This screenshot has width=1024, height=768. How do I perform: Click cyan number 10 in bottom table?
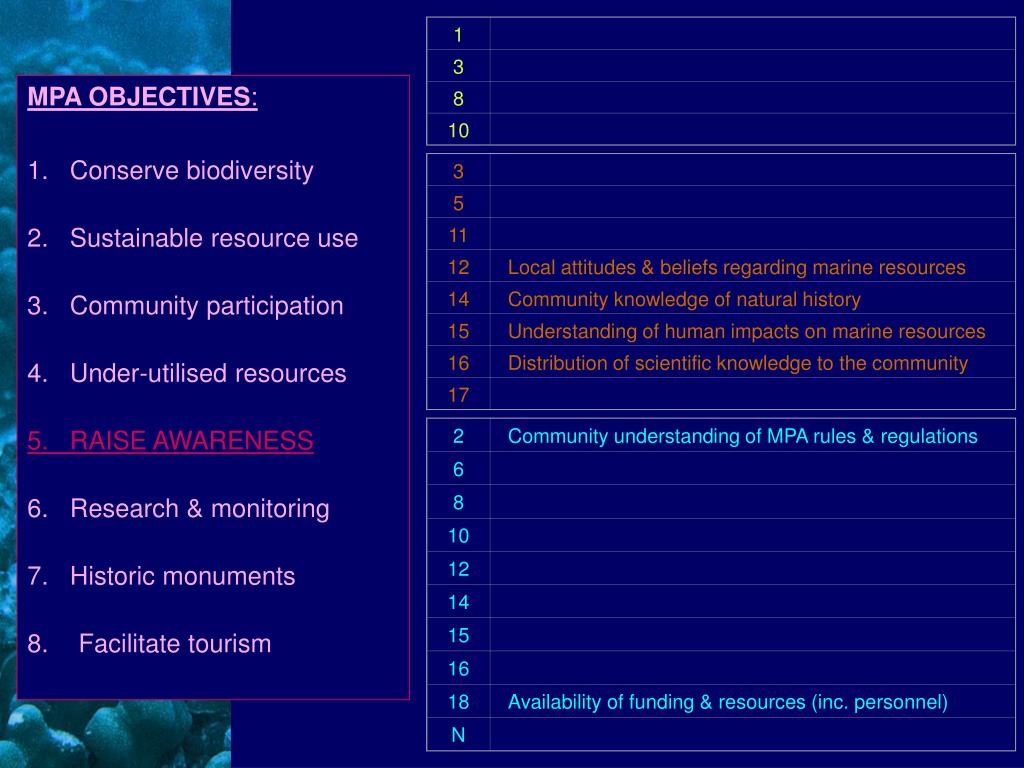point(458,536)
